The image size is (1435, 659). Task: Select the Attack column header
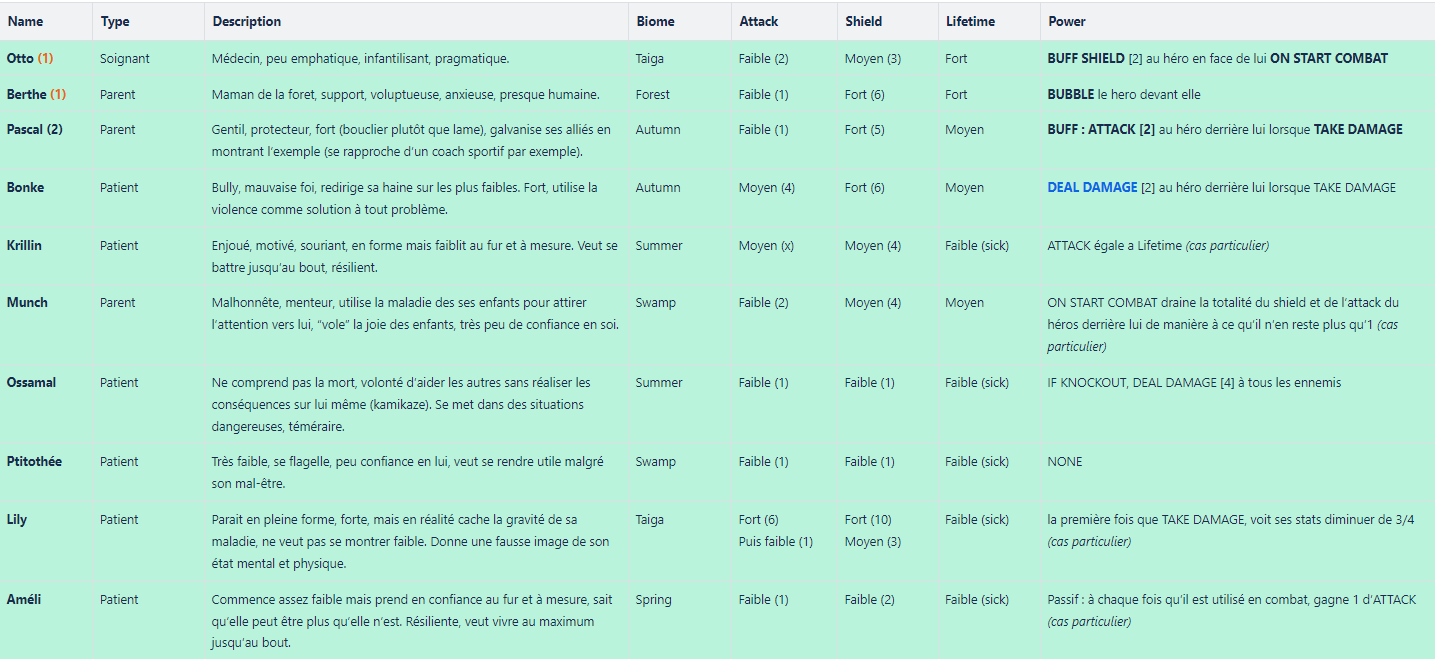coord(758,21)
